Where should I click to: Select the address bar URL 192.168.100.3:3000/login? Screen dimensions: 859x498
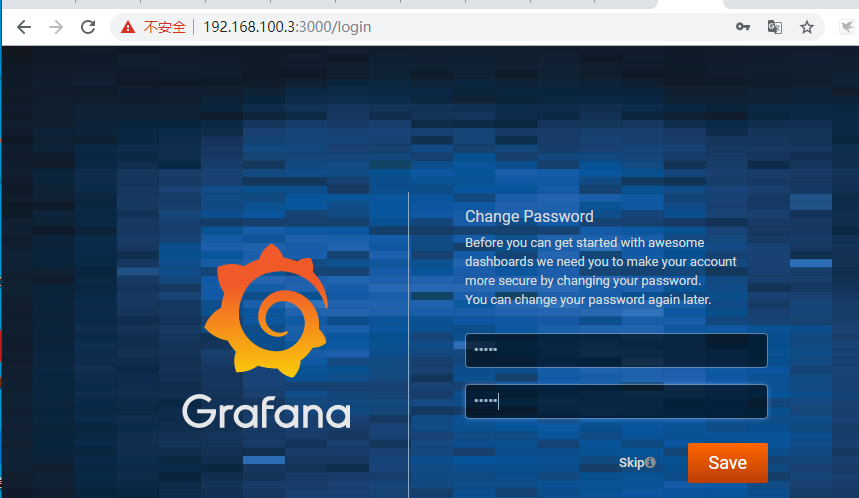click(x=287, y=27)
